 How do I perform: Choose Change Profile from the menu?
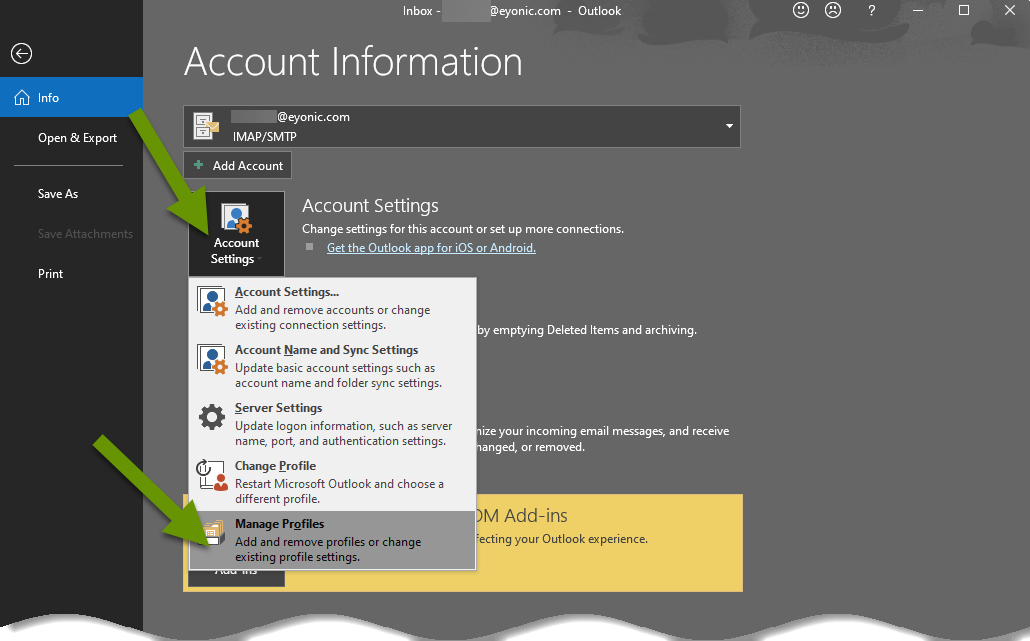[x=332, y=481]
